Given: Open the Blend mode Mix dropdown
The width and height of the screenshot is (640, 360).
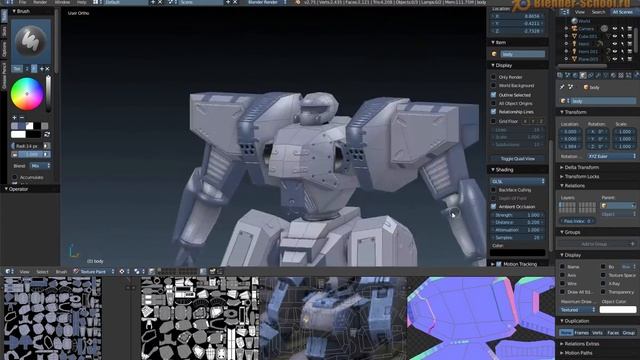Looking at the screenshot, I should [x=40, y=166].
